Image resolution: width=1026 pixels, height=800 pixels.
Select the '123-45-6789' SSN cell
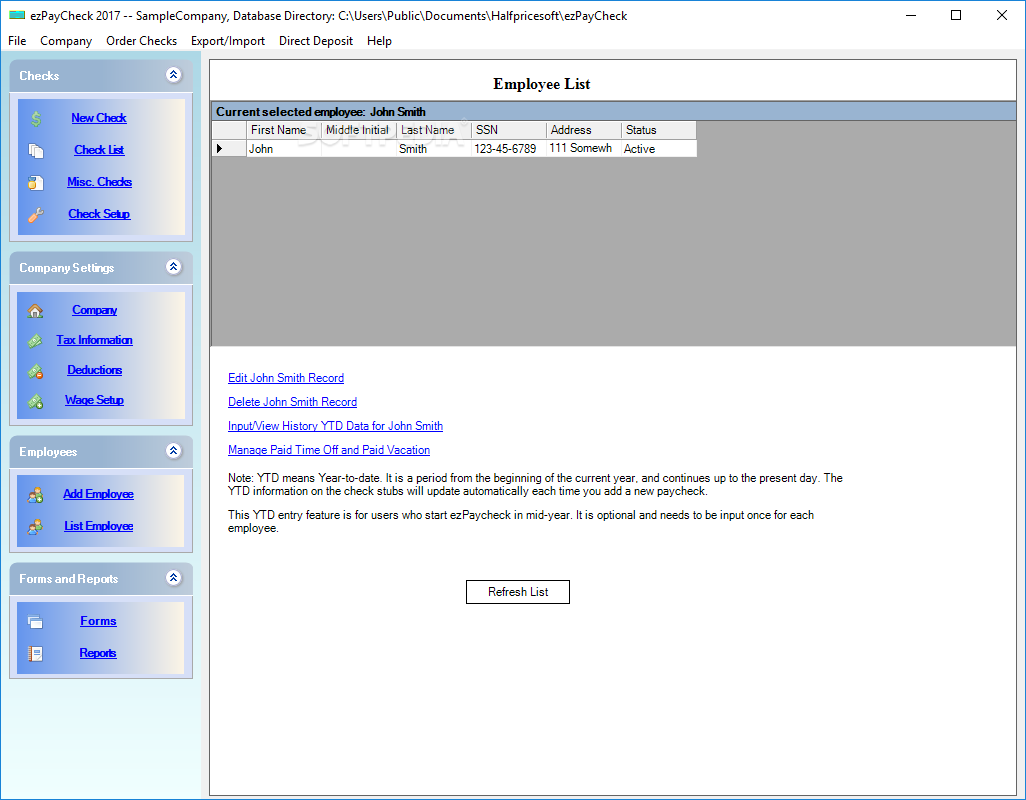click(509, 148)
